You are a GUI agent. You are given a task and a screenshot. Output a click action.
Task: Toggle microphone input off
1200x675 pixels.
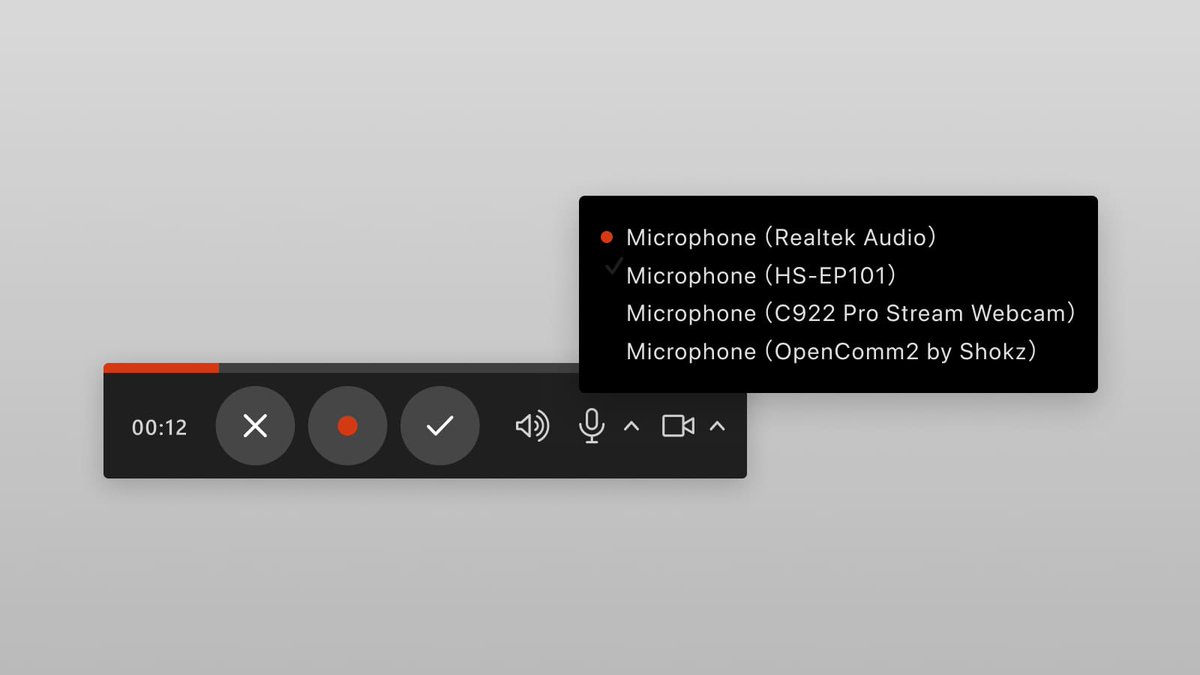(x=592, y=426)
